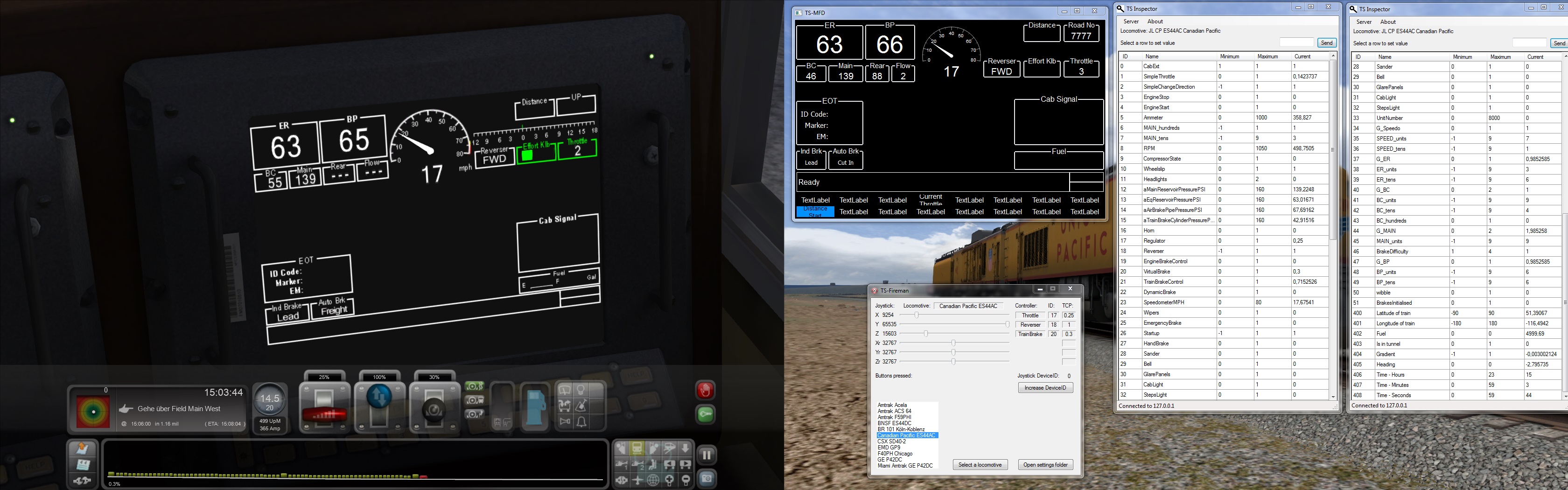Image resolution: width=1568 pixels, height=490 pixels.
Task: Click the Throttle controller field in TS-Fireman
Action: pos(1030,315)
